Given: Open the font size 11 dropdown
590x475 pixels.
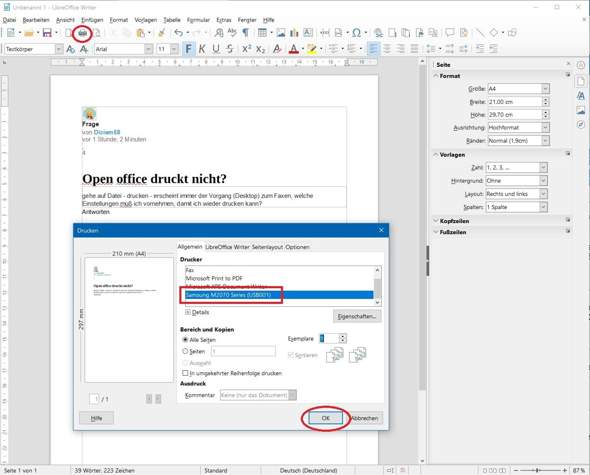Looking at the screenshot, I should [174, 49].
